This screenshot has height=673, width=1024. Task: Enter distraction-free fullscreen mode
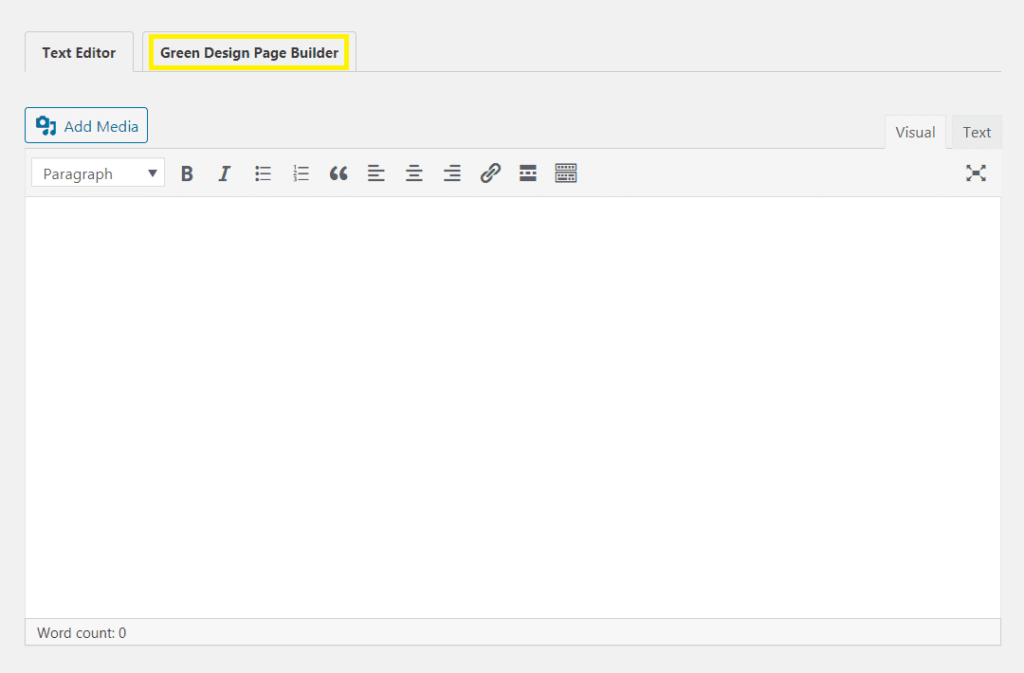click(977, 173)
